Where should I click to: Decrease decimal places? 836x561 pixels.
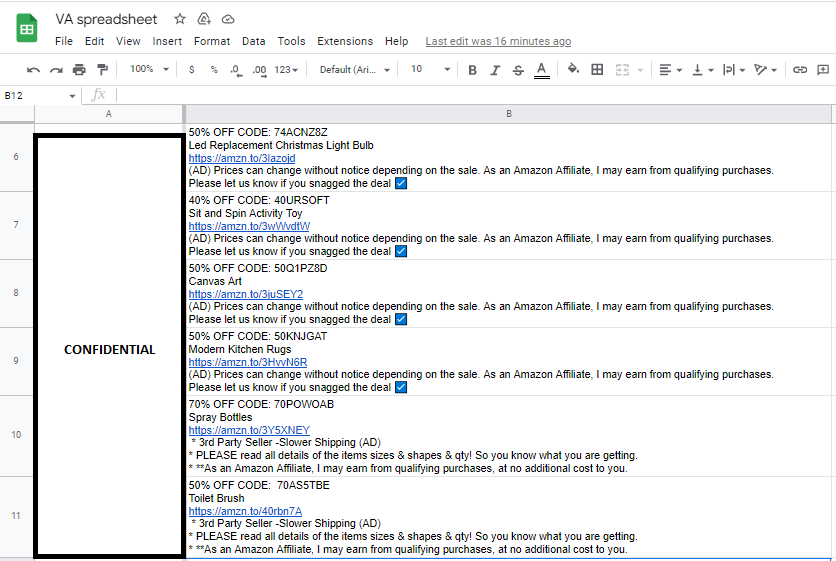(x=236, y=70)
